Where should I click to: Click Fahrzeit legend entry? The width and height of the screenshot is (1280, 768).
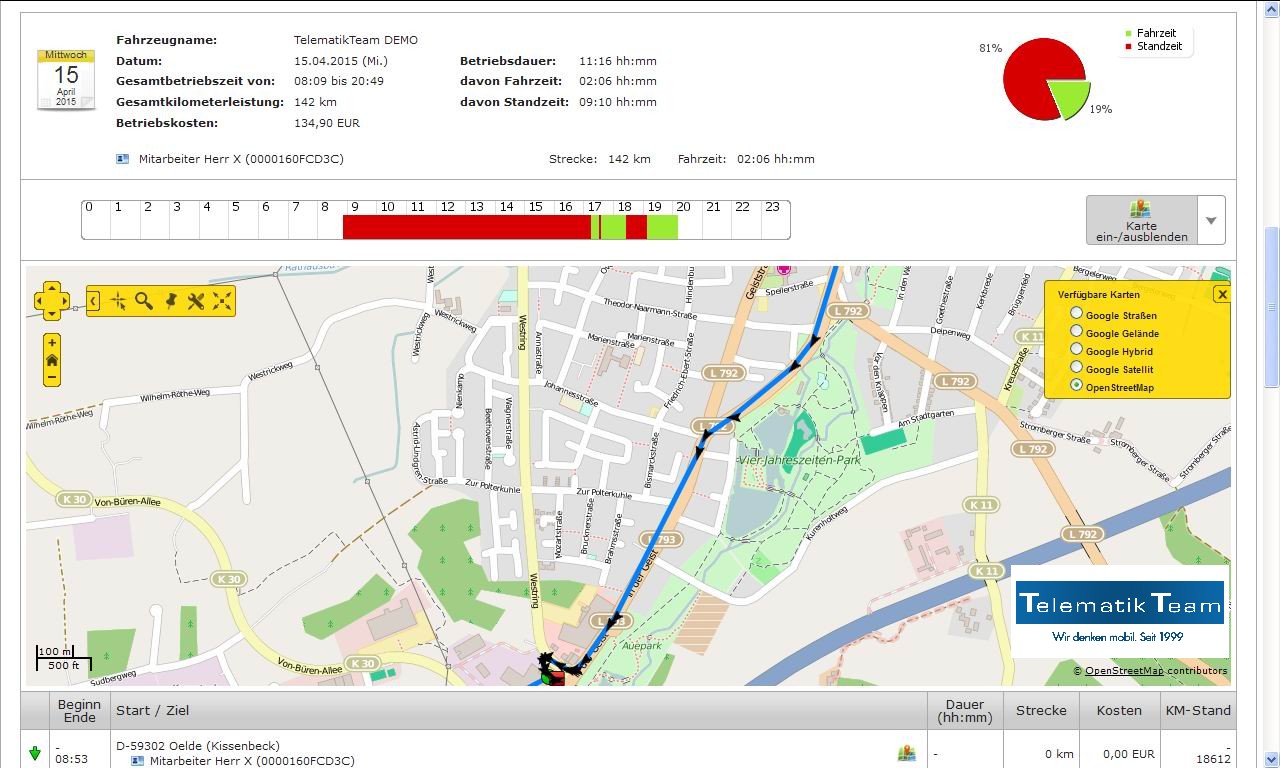point(1152,33)
